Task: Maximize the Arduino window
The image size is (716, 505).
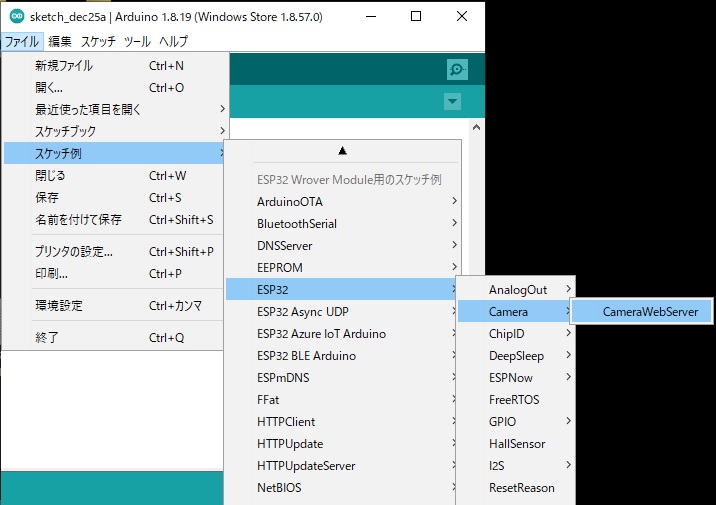Action: coord(416,16)
